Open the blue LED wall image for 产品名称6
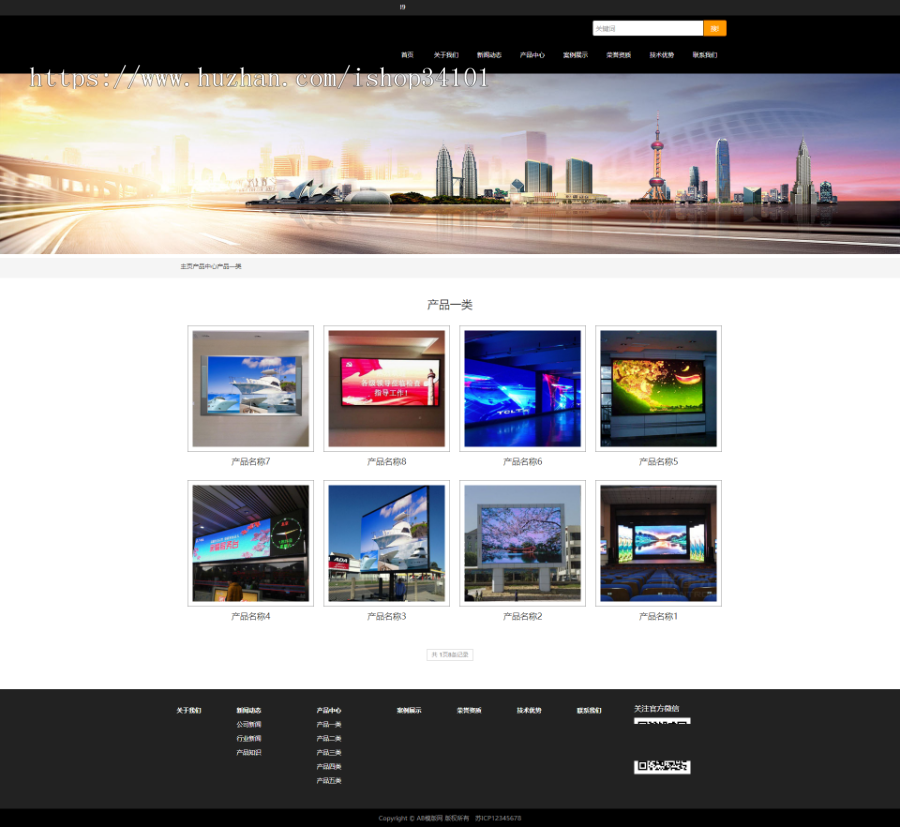Viewport: 900px width, 827px height. 522,389
